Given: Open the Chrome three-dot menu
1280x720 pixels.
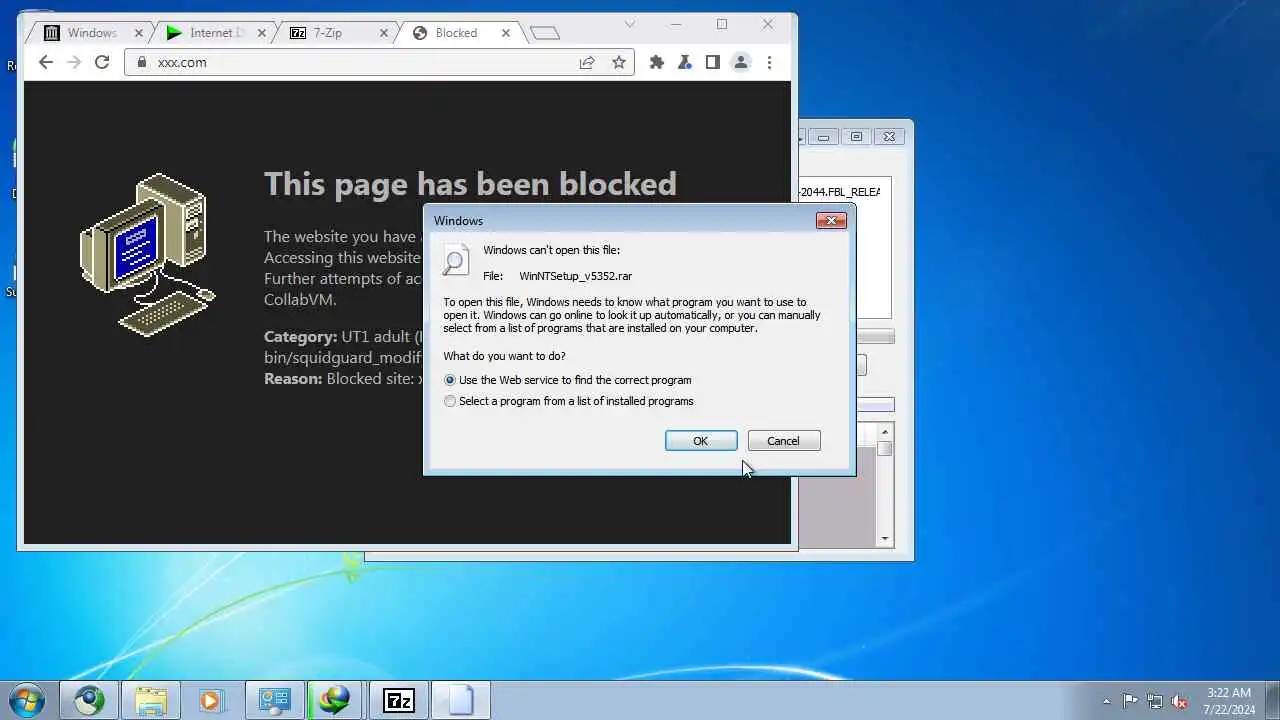Looking at the screenshot, I should click(x=769, y=62).
